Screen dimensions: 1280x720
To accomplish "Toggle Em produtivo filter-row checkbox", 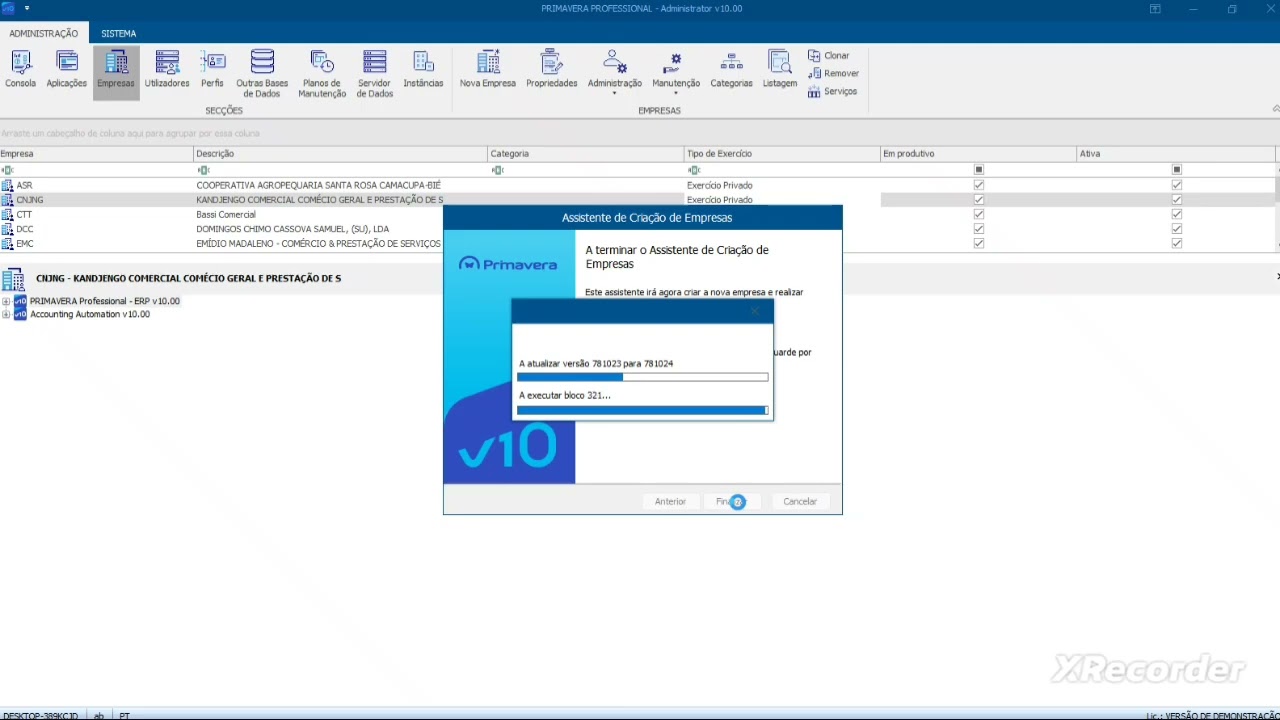I will [x=979, y=170].
